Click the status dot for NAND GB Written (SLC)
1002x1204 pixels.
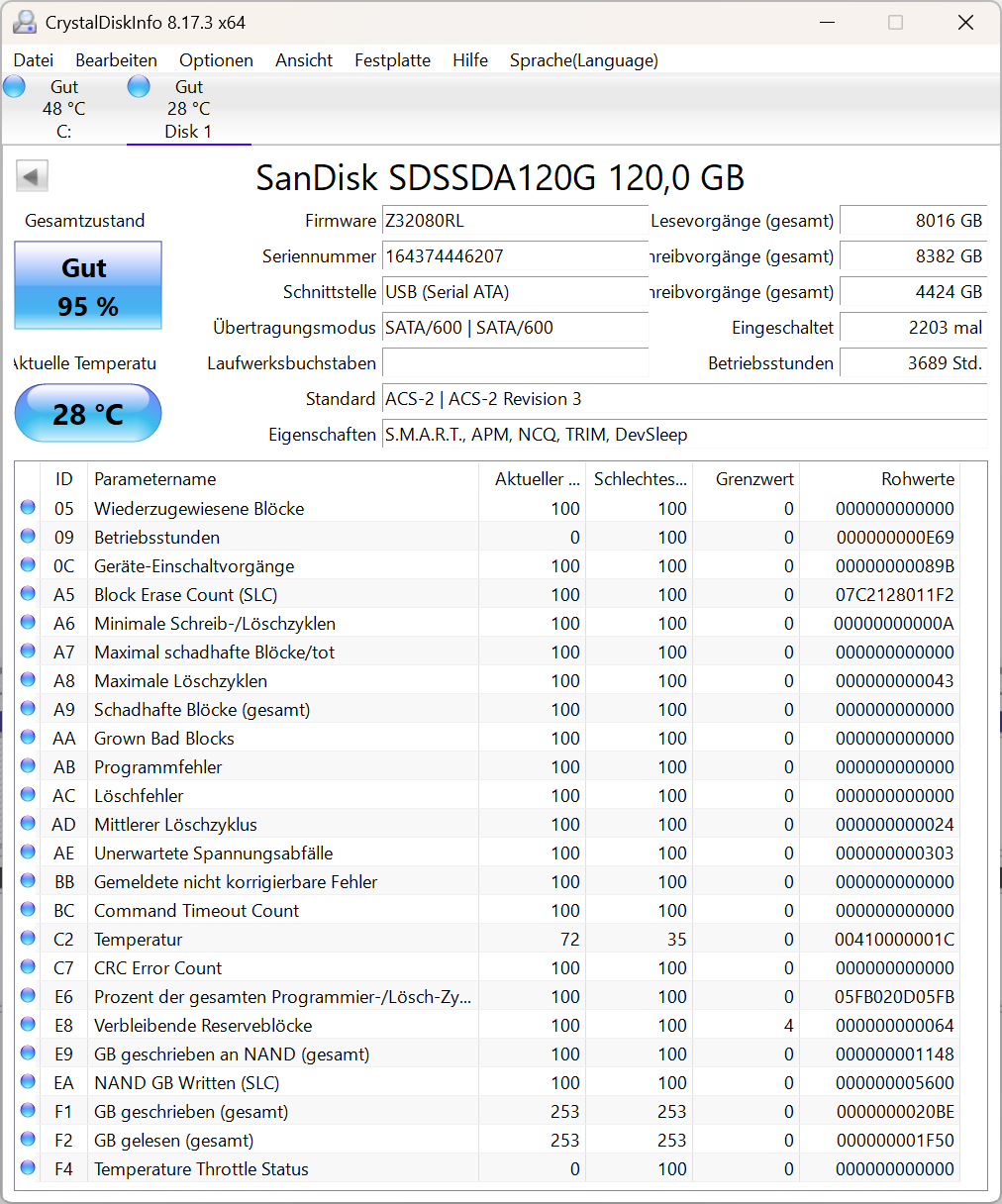28,1082
